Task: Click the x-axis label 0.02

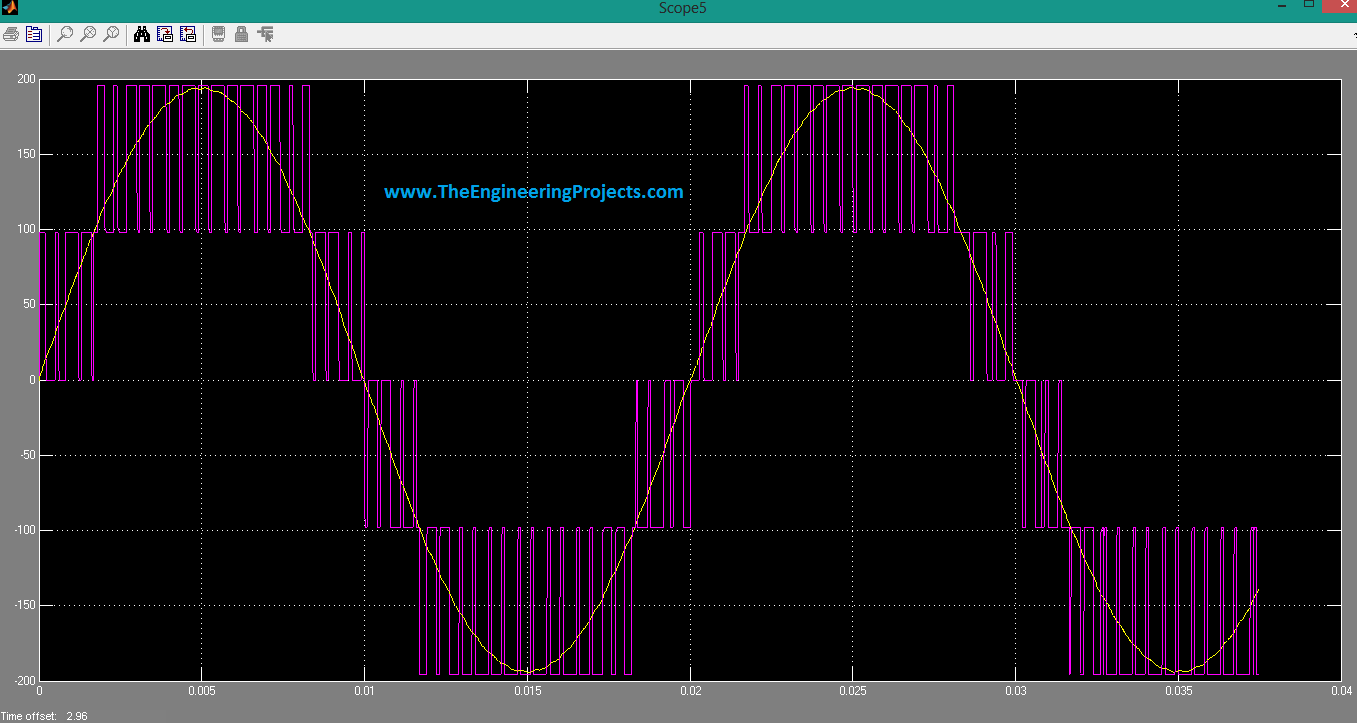Action: (691, 691)
